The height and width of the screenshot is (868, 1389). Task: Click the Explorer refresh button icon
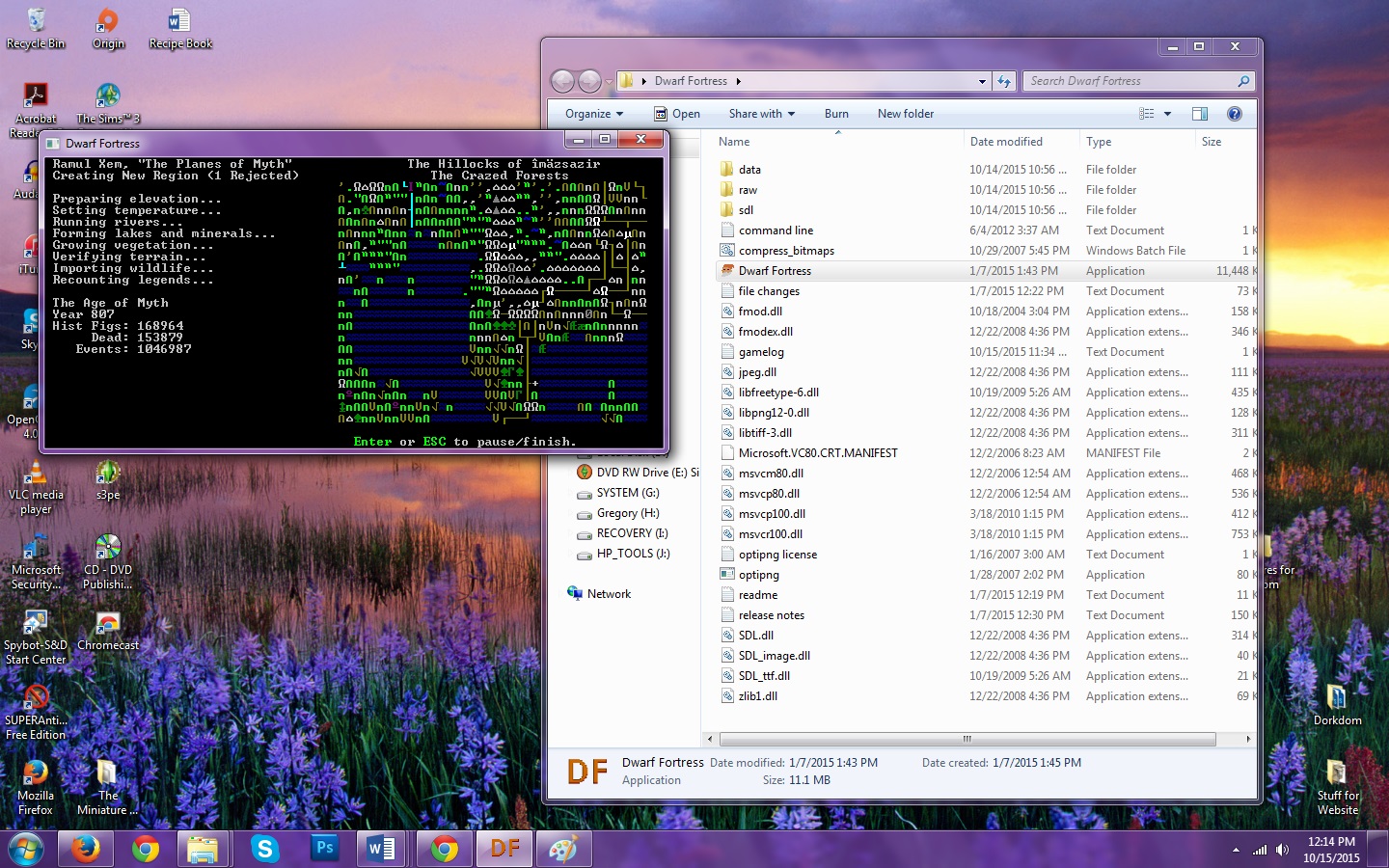1004,82
